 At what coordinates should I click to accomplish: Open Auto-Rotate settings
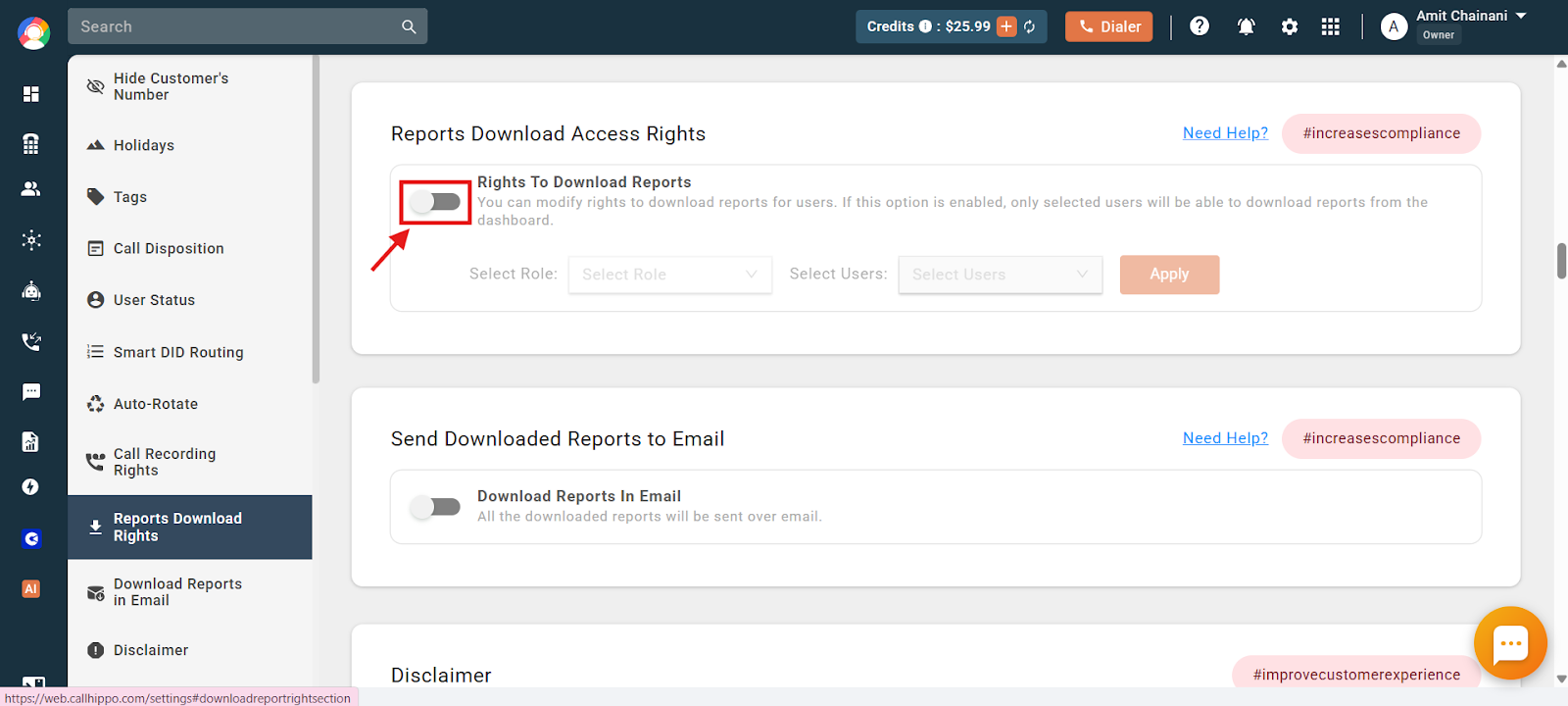(190, 404)
